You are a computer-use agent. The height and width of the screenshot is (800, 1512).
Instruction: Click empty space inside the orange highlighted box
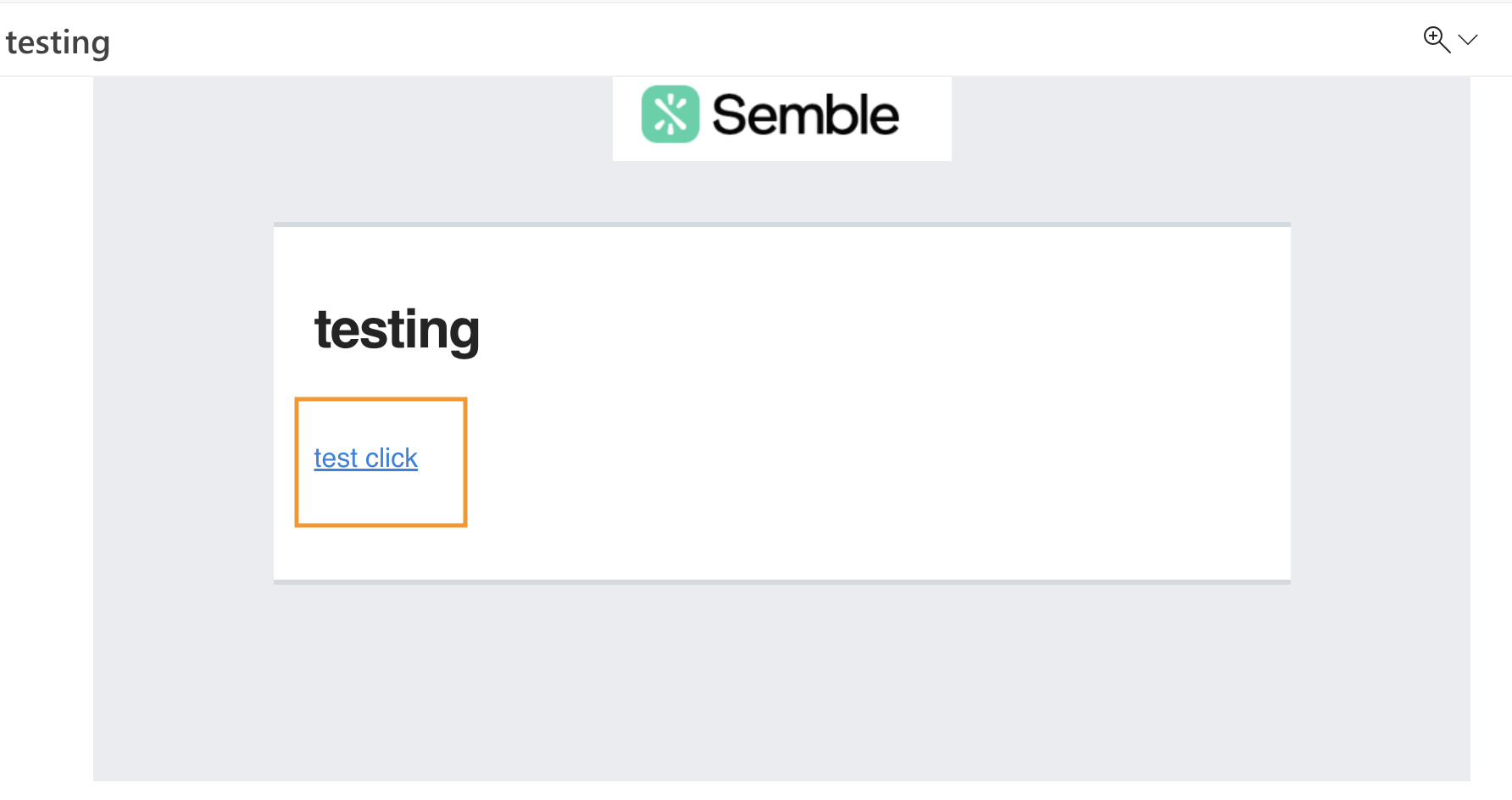381,500
